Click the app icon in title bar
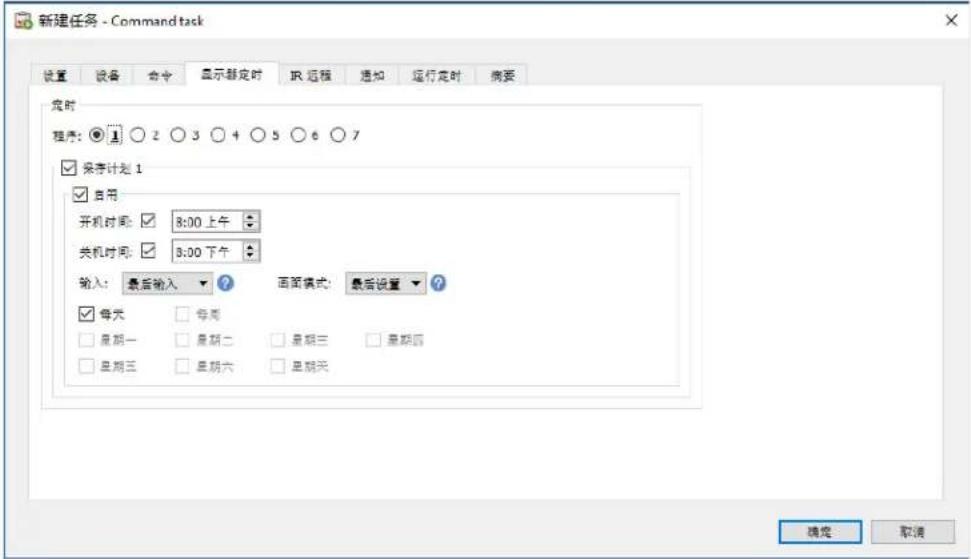Viewport: 971px width, 559px height. 24,21
